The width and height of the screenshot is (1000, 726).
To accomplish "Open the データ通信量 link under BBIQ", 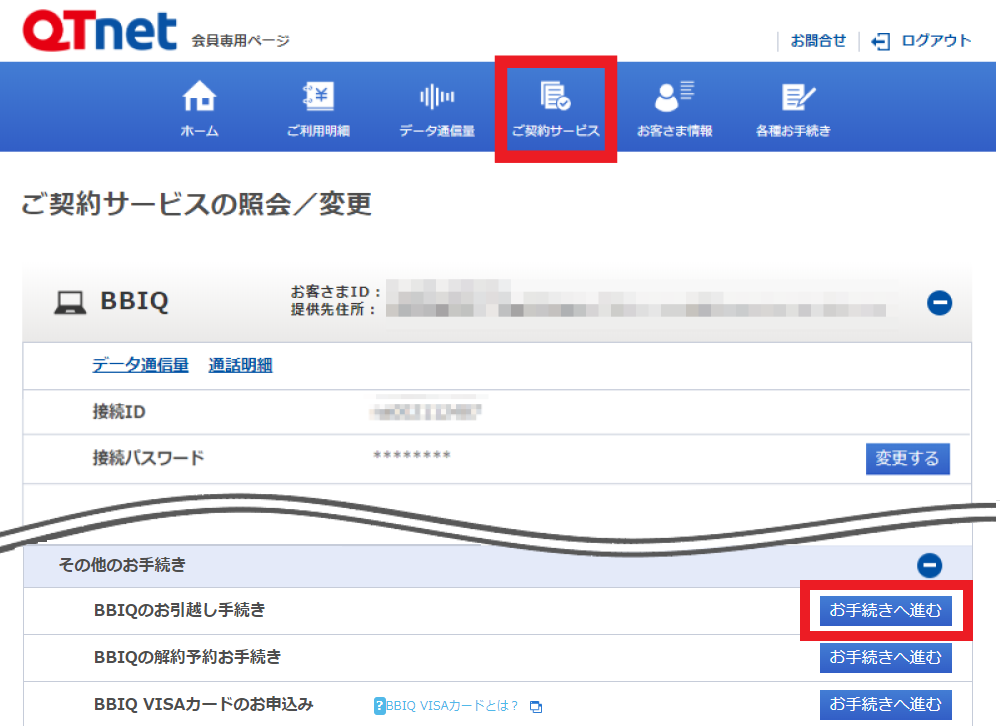I will pos(140,366).
